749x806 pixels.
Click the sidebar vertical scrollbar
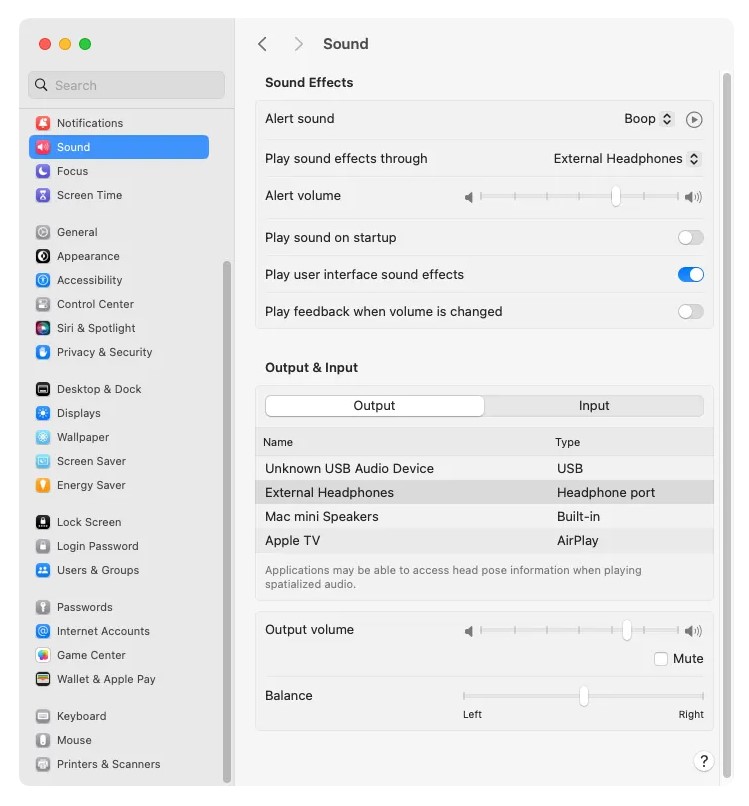pyautogui.click(x=227, y=522)
